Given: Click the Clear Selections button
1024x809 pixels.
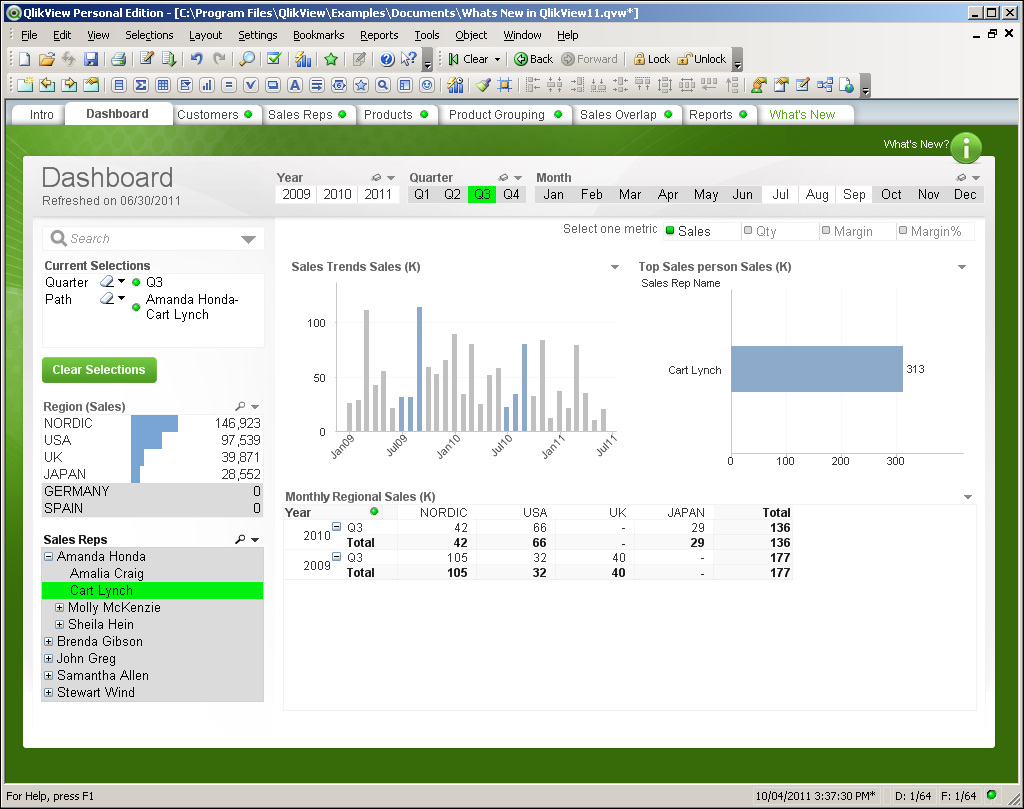Looking at the screenshot, I should pyautogui.click(x=99, y=370).
